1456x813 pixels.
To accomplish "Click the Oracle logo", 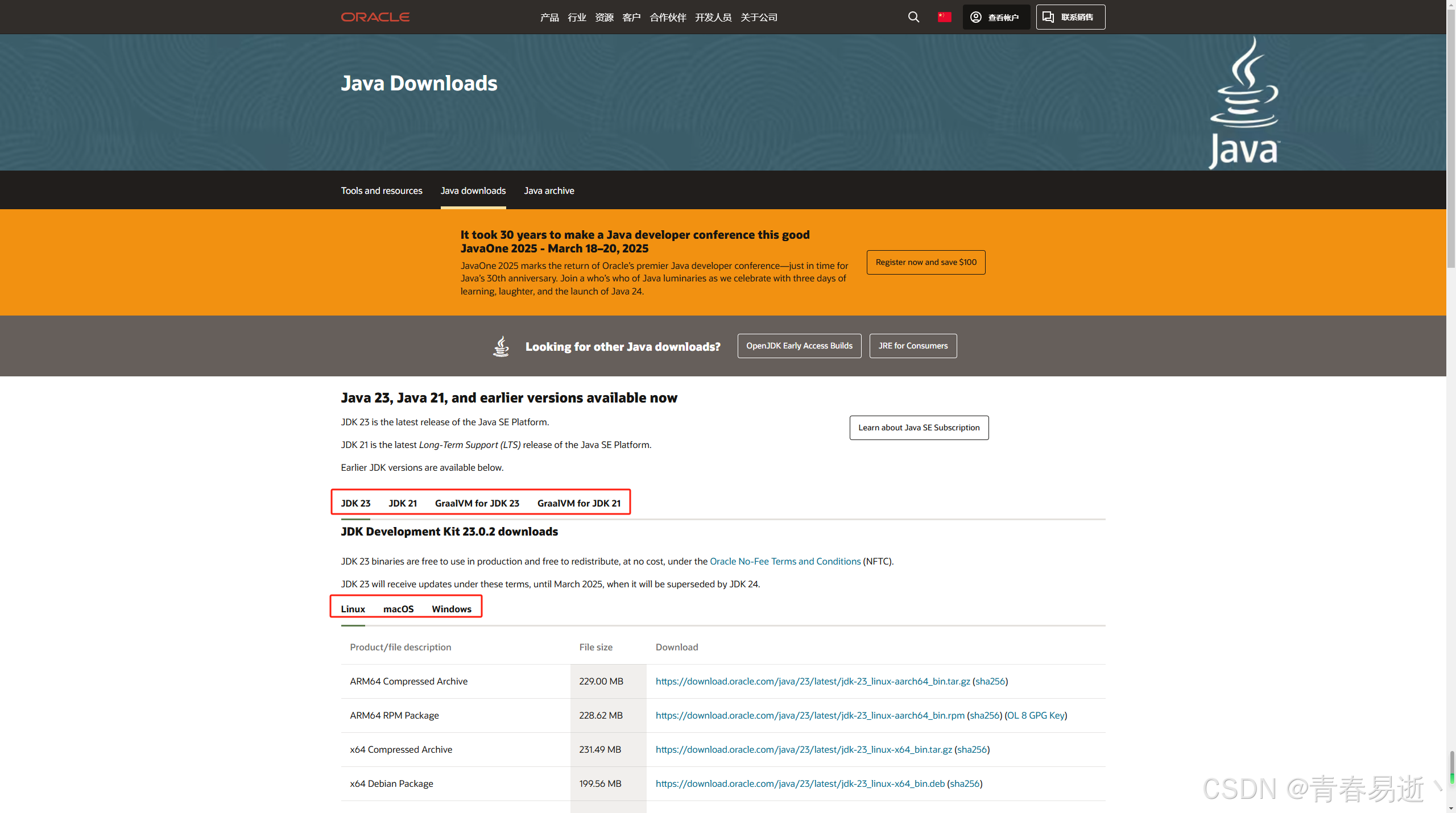I will coord(375,16).
